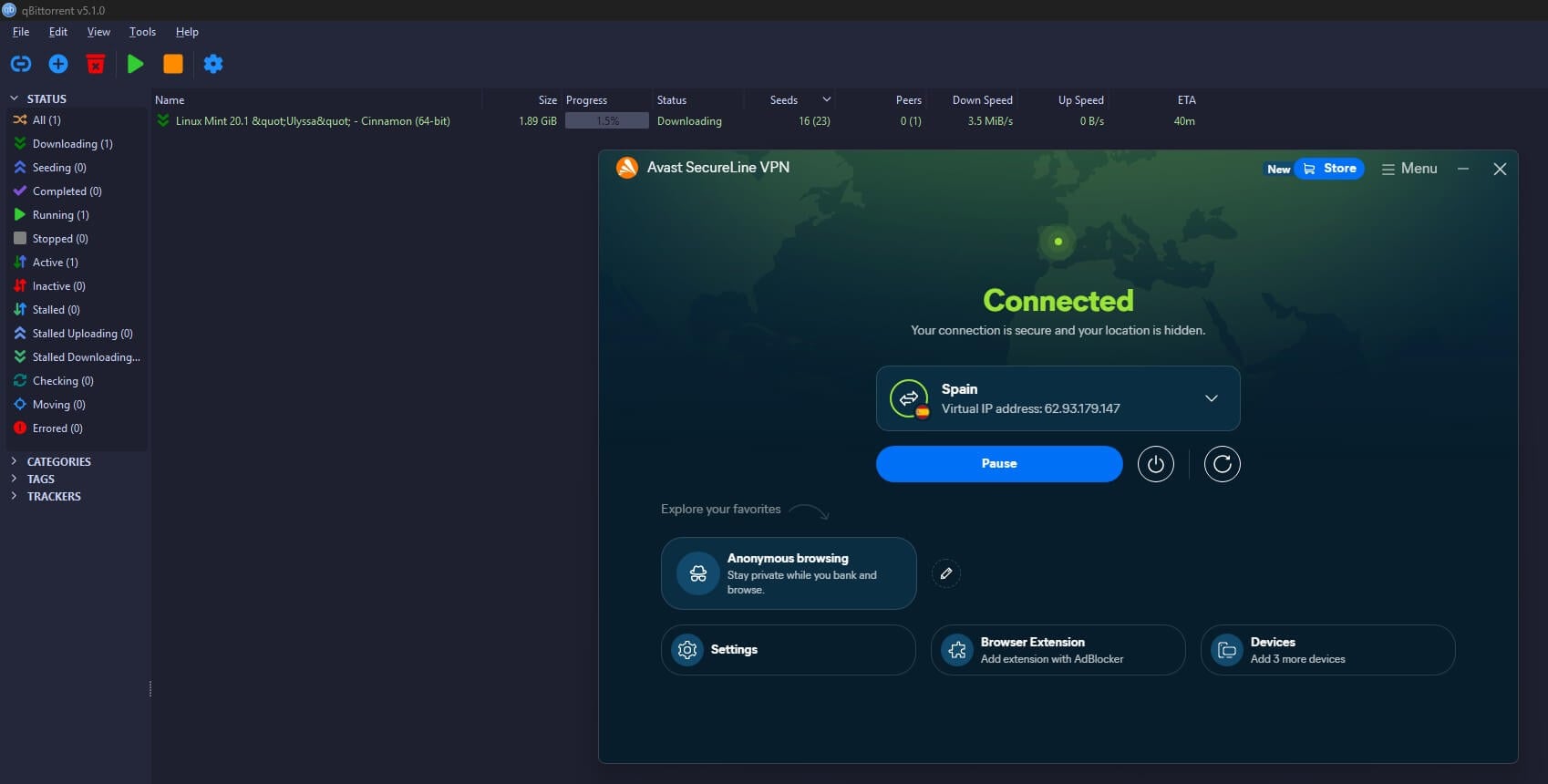The width and height of the screenshot is (1548, 784).
Task: Click the torrent's 1.5% progress bar
Action: click(607, 121)
